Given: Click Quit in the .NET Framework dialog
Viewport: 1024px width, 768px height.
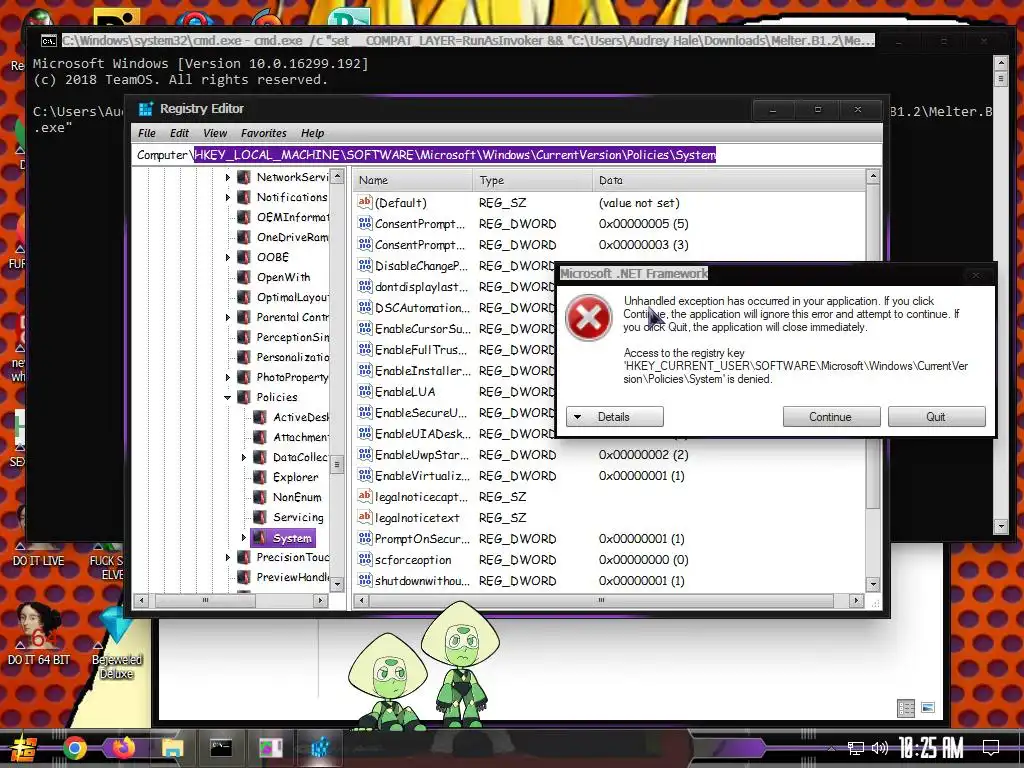Looking at the screenshot, I should coord(936,417).
